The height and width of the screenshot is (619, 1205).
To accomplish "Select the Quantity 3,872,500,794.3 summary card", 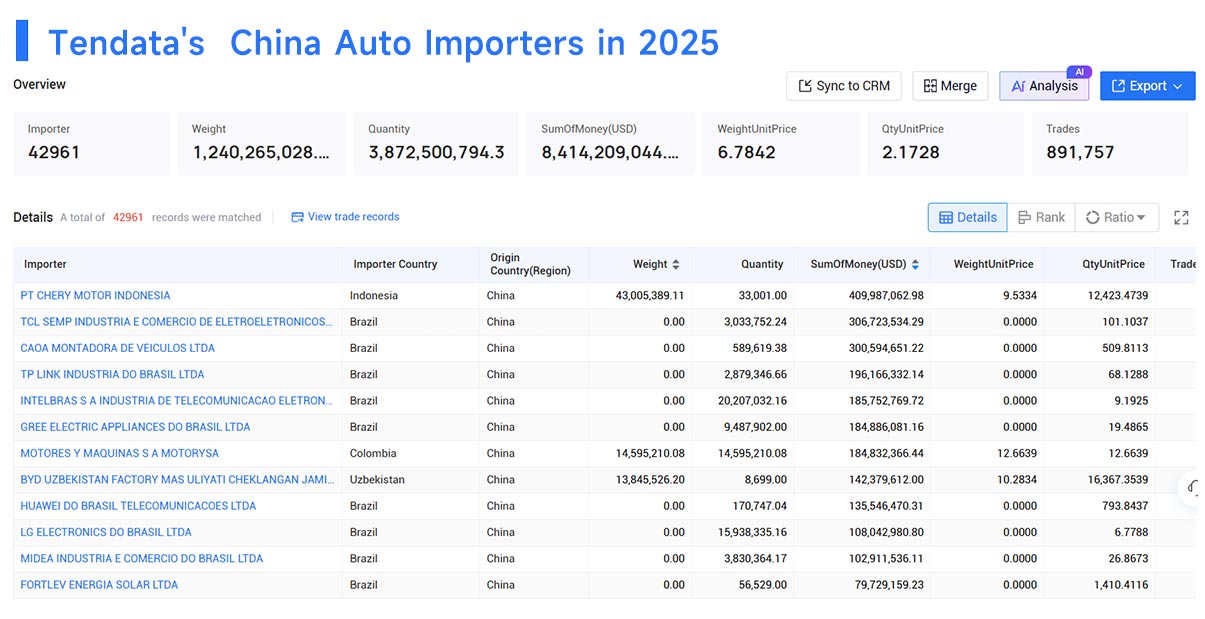I will 436,144.
